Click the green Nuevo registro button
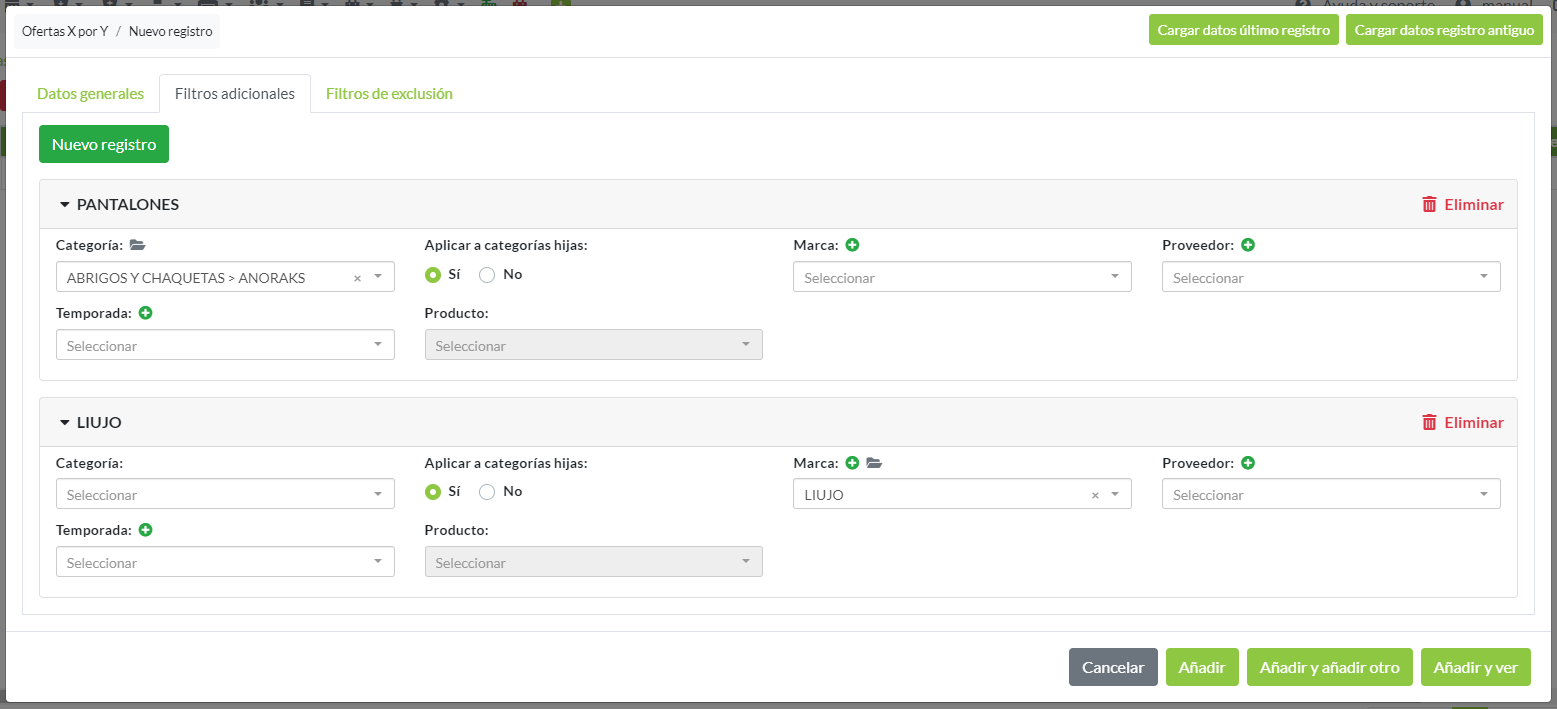Screen dimensions: 1557x709 coord(104,144)
